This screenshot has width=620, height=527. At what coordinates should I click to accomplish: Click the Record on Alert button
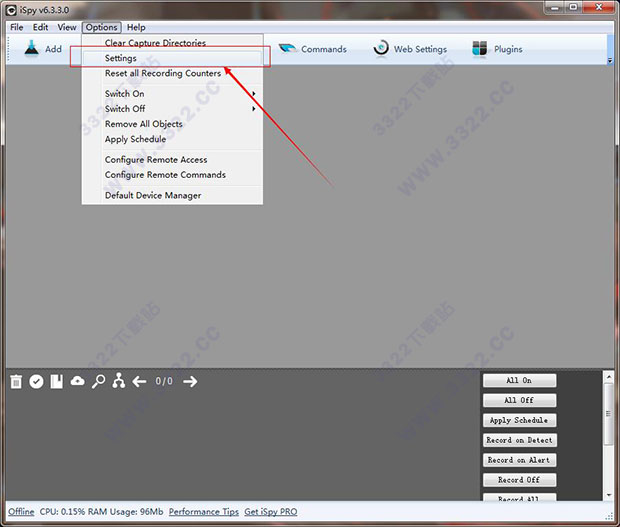519,460
